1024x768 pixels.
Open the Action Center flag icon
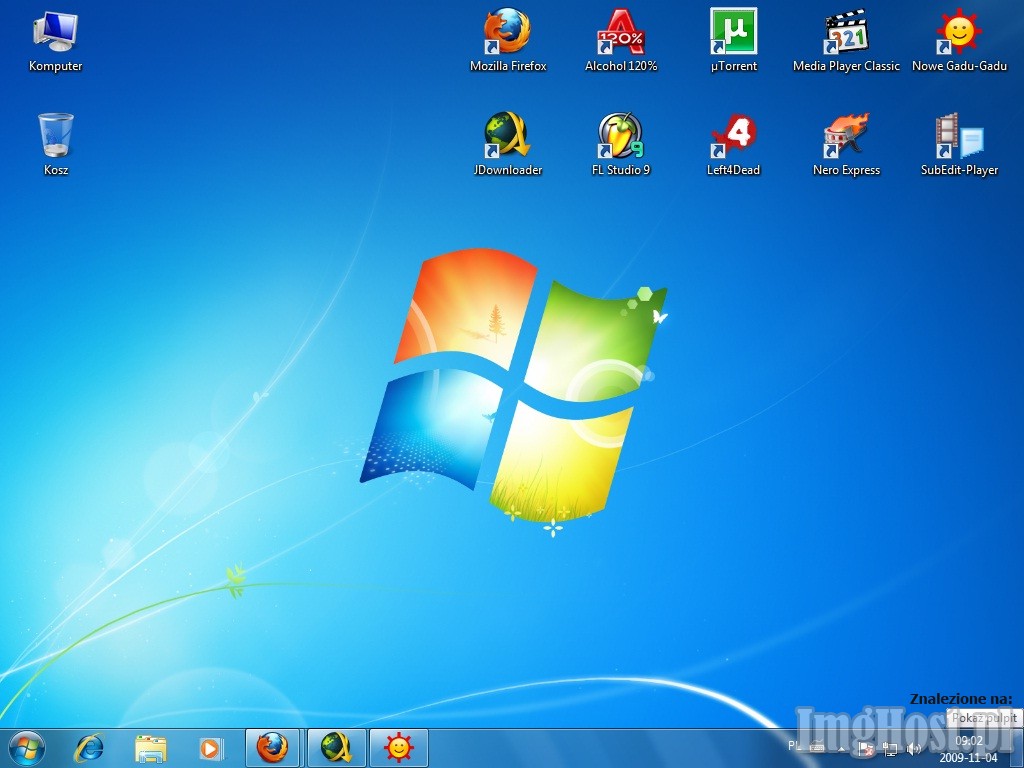click(x=865, y=749)
